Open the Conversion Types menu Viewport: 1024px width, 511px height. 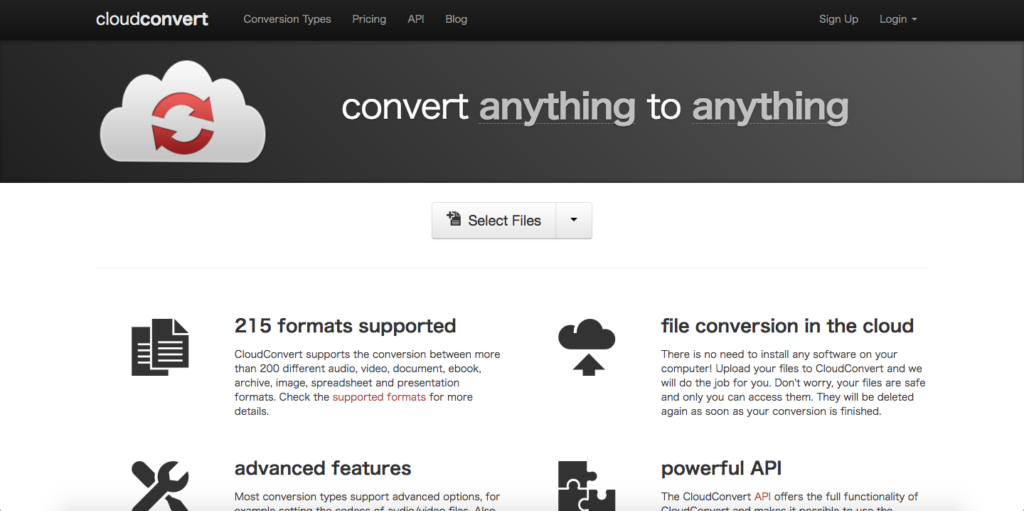tap(287, 19)
